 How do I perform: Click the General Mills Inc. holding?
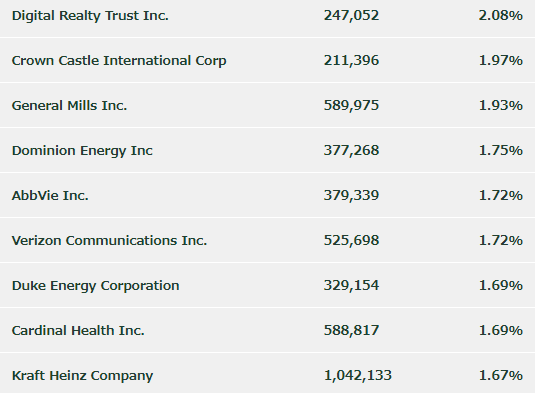[x=69, y=105]
